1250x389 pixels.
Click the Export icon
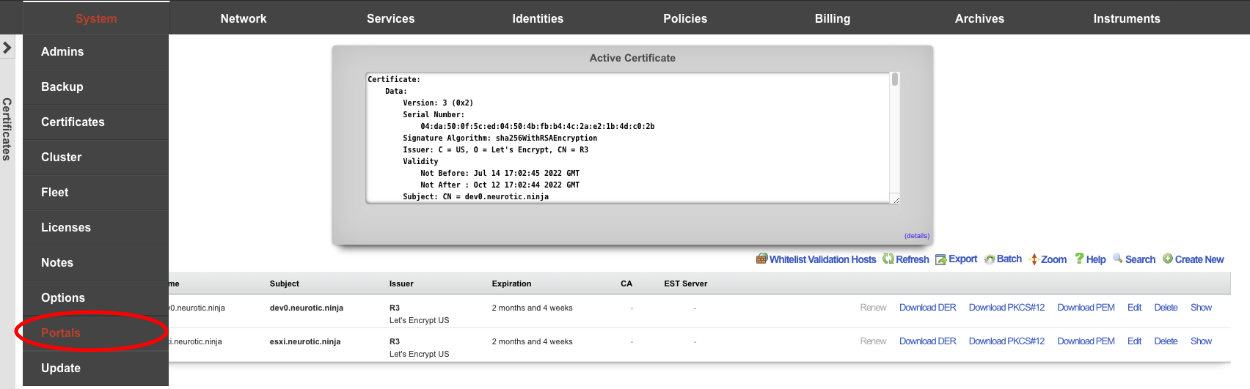click(x=940, y=259)
